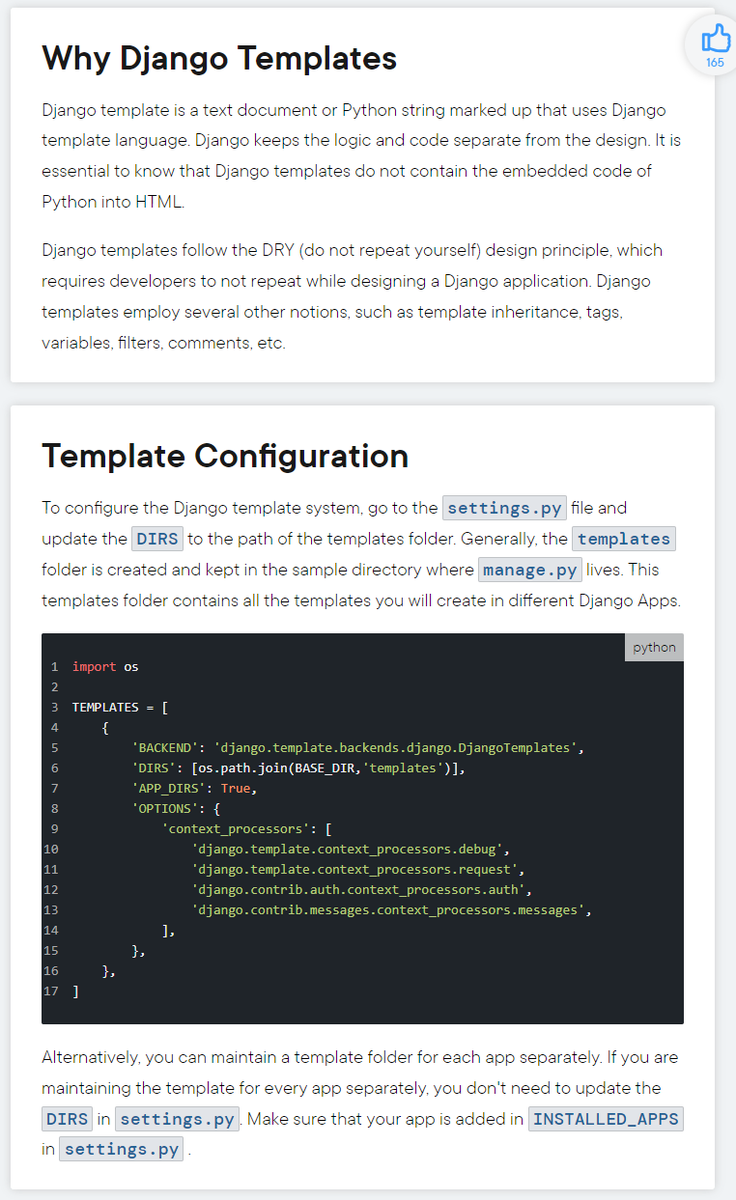Viewport: 736px width, 1200px height.
Task: Click the Why Django Templates heading
Action: (219, 58)
